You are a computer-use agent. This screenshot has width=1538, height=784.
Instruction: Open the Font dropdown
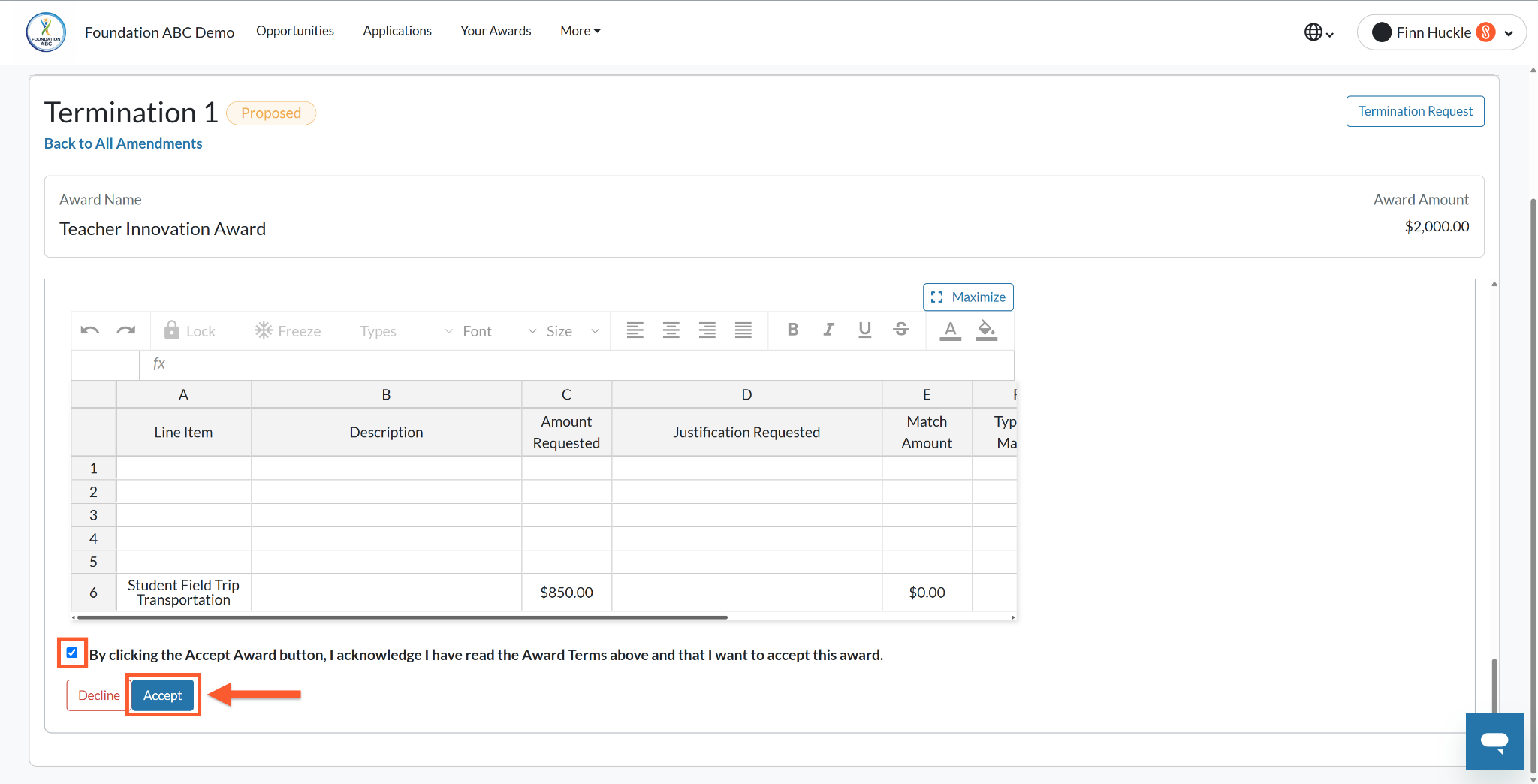[499, 331]
